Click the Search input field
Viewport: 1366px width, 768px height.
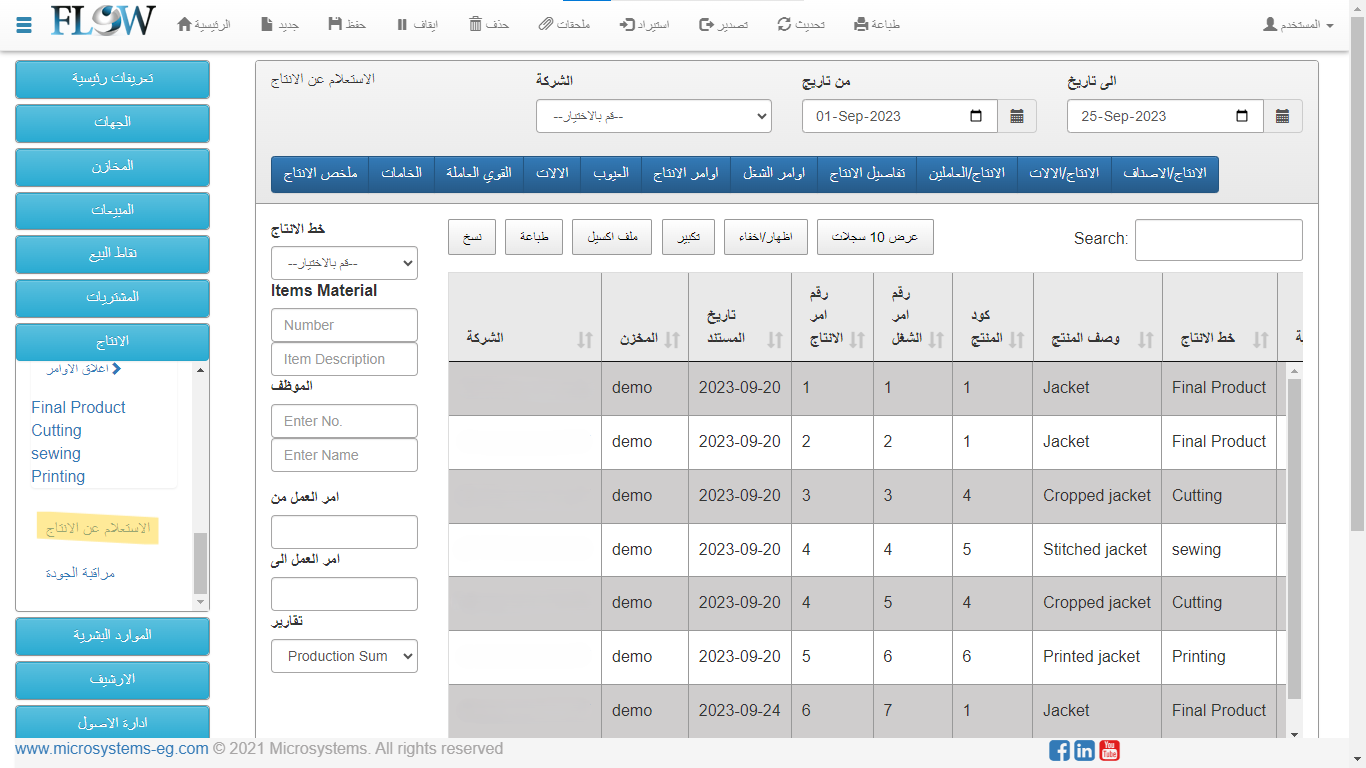[x=1218, y=240]
